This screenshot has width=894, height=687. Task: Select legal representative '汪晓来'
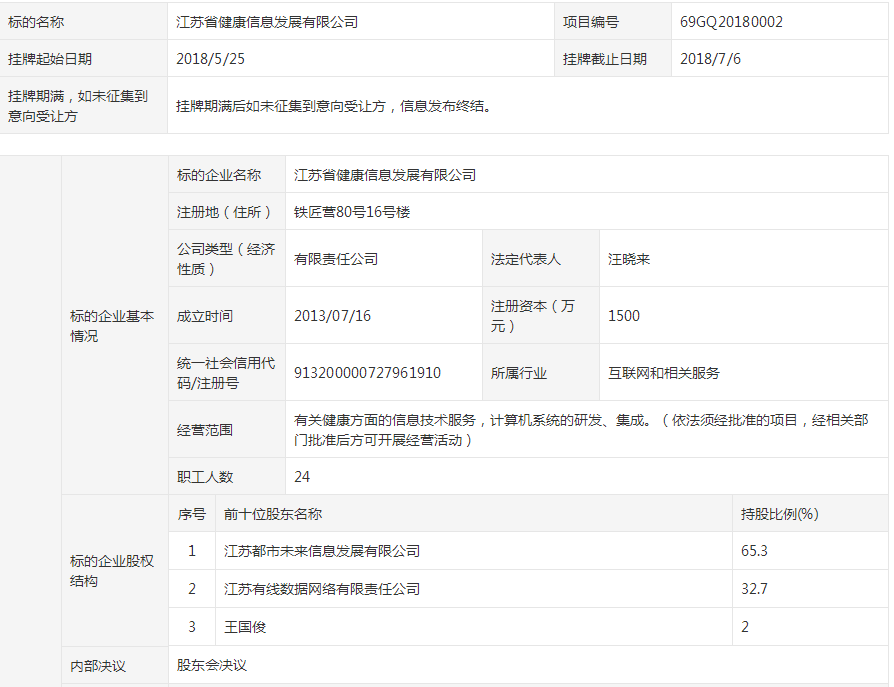pyautogui.click(x=629, y=259)
